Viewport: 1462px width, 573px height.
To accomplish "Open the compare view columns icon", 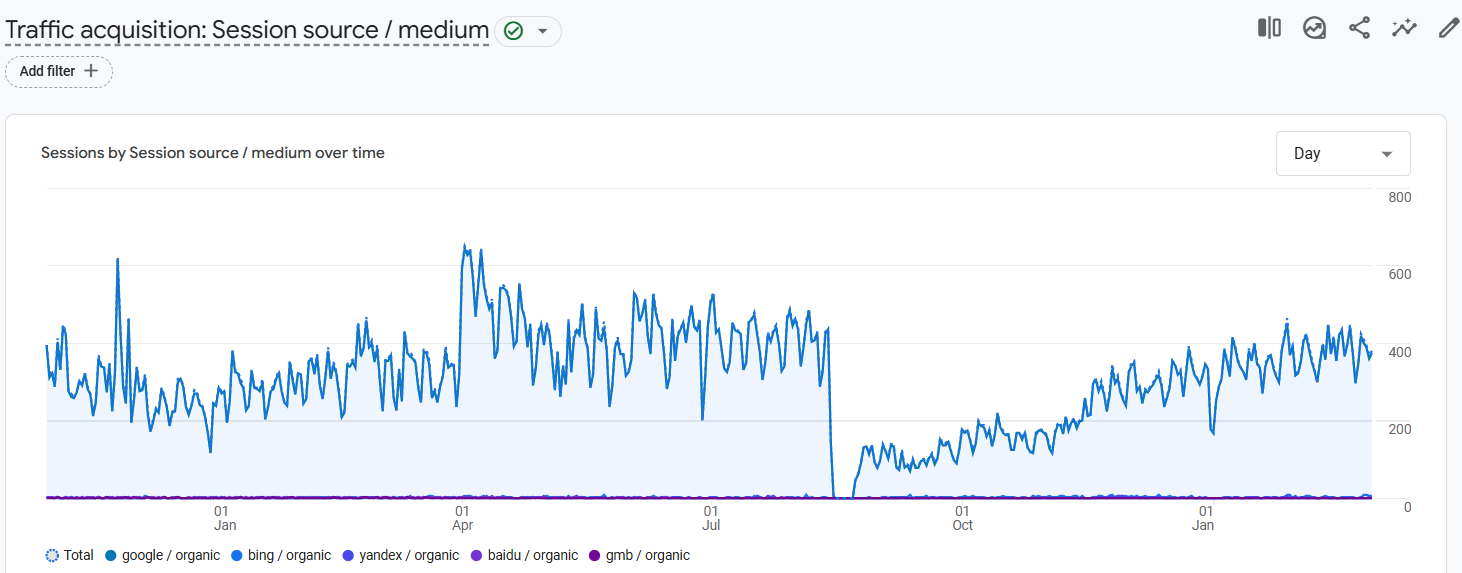I will [1269, 28].
